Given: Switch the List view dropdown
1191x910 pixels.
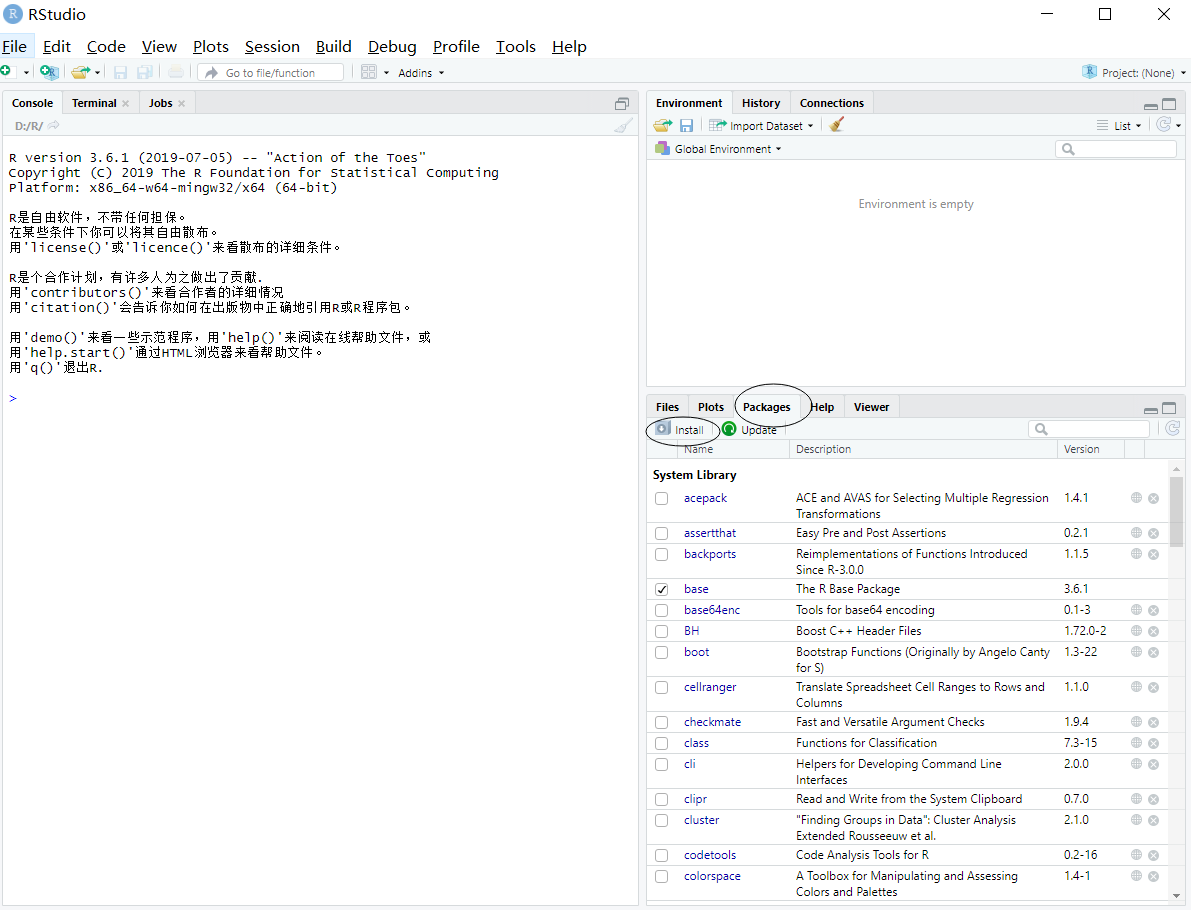Looking at the screenshot, I should 1119,125.
